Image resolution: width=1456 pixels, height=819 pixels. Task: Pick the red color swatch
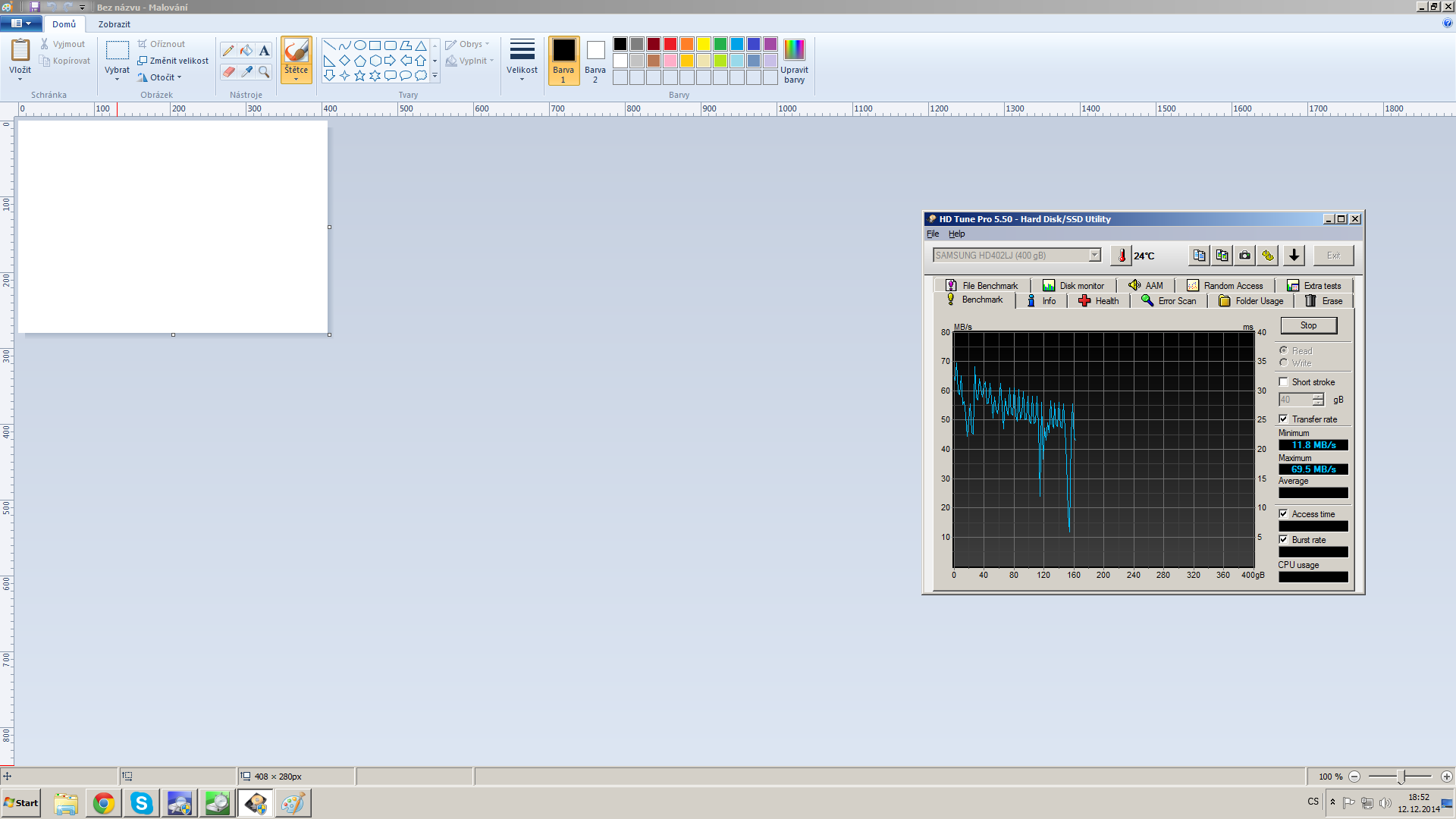[670, 44]
